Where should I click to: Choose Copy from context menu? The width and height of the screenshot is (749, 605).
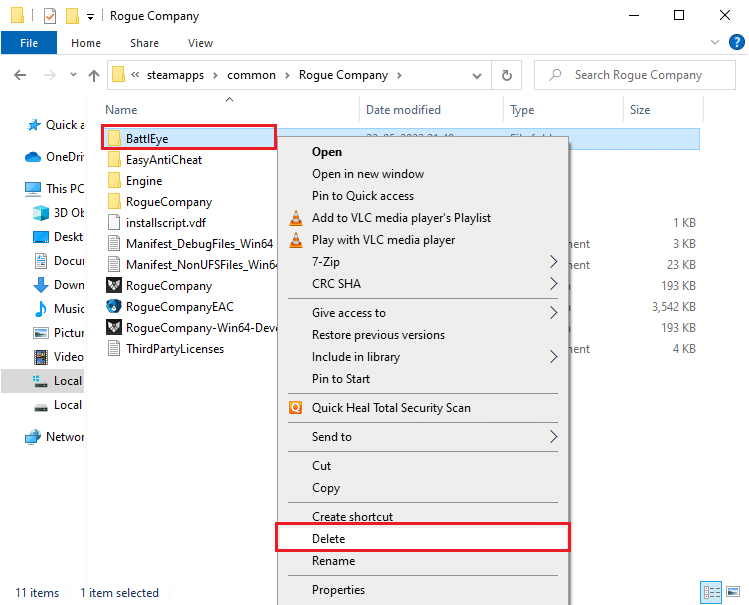423,488
